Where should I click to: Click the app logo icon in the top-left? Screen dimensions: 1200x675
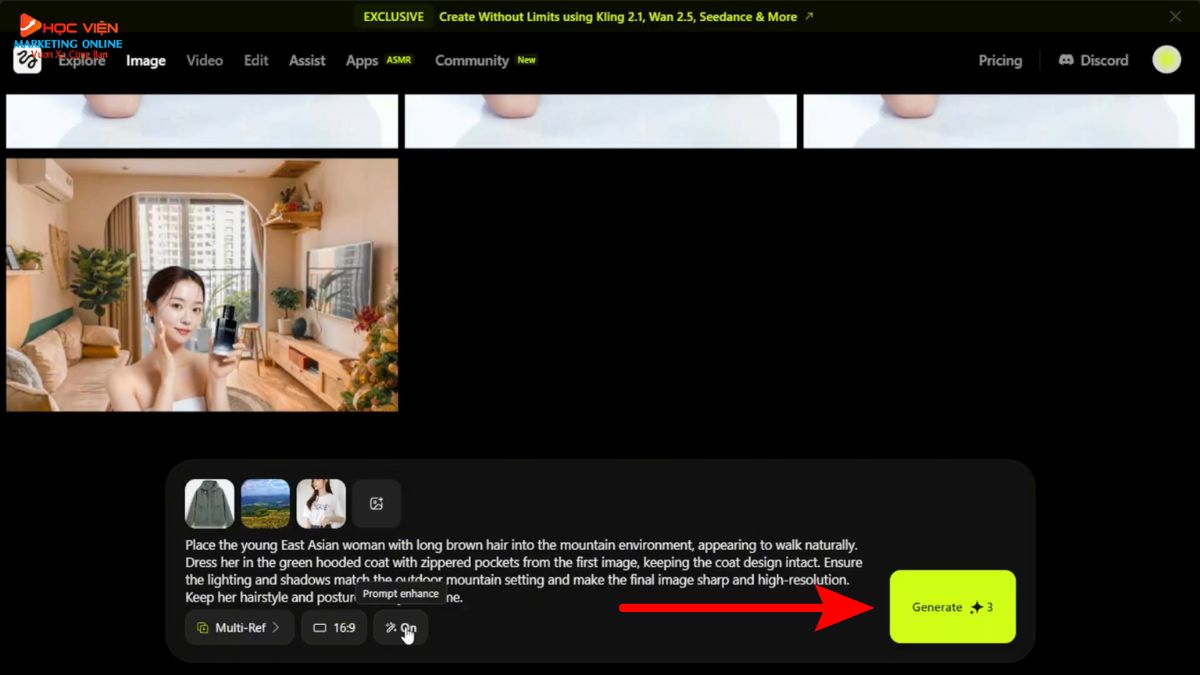[27, 60]
